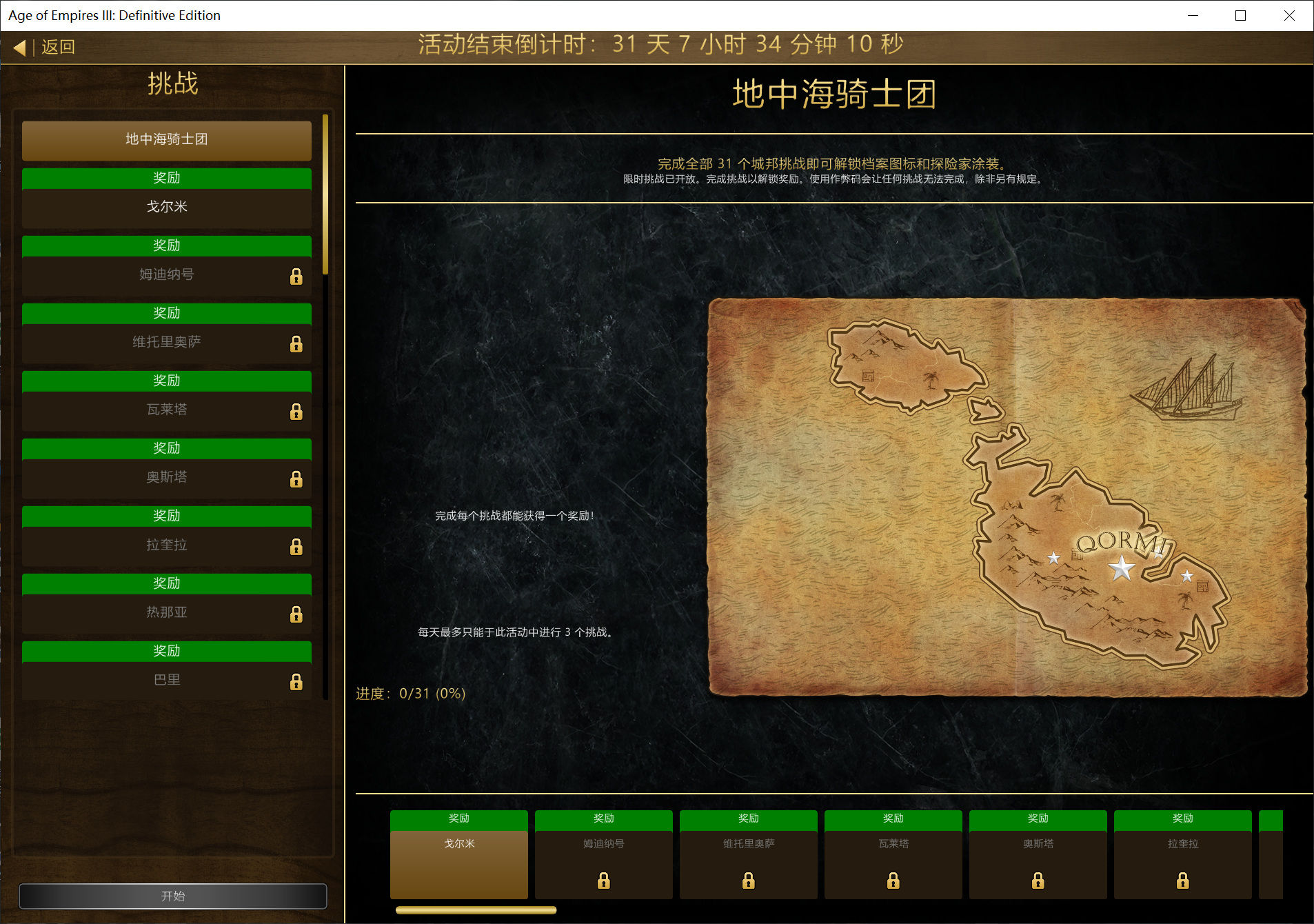This screenshot has height=924, width=1314.
Task: Select the 戈尔米 challenge in the left list
Action: [x=167, y=208]
